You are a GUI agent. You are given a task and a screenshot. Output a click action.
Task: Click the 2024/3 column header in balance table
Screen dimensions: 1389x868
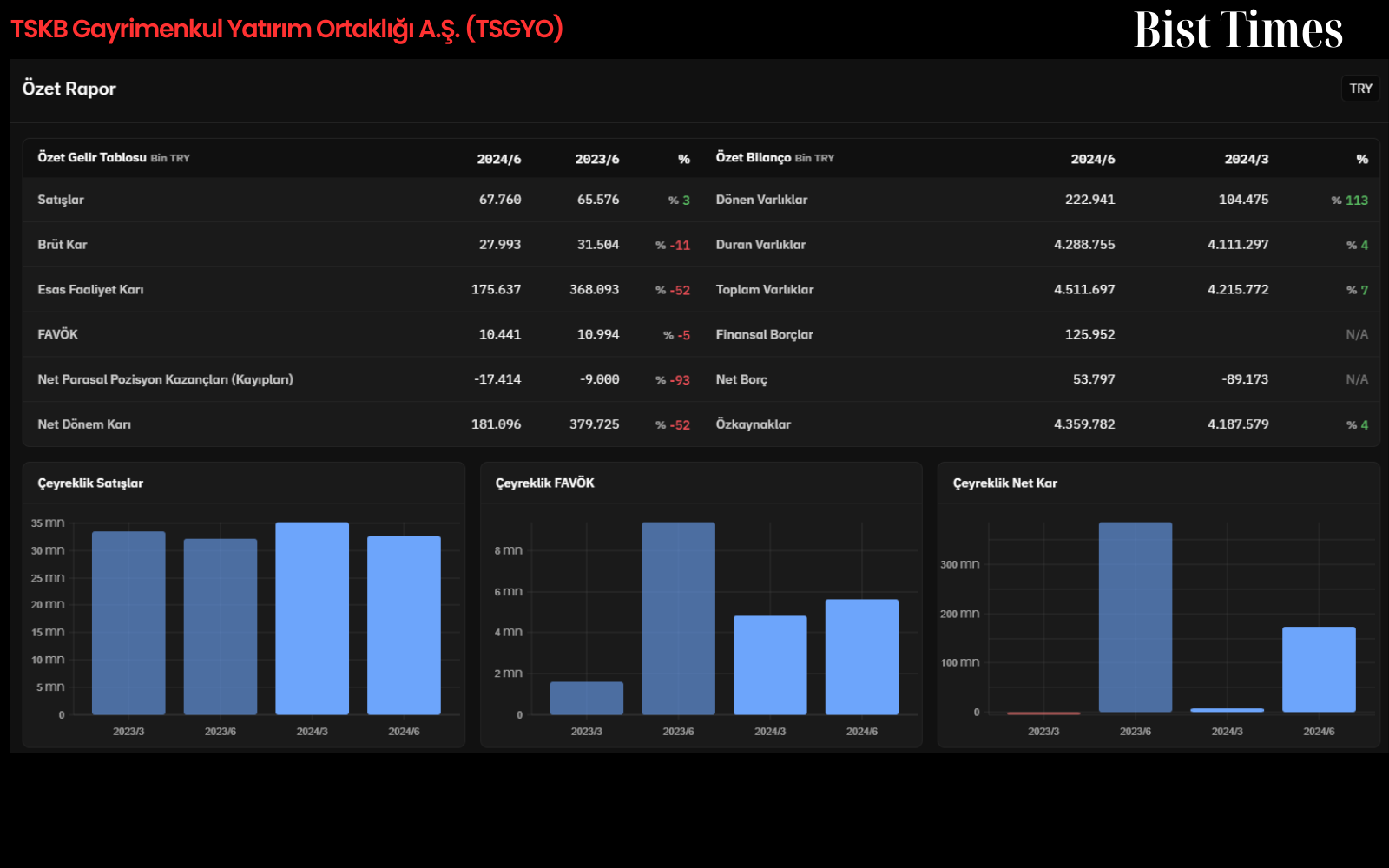point(1247,159)
